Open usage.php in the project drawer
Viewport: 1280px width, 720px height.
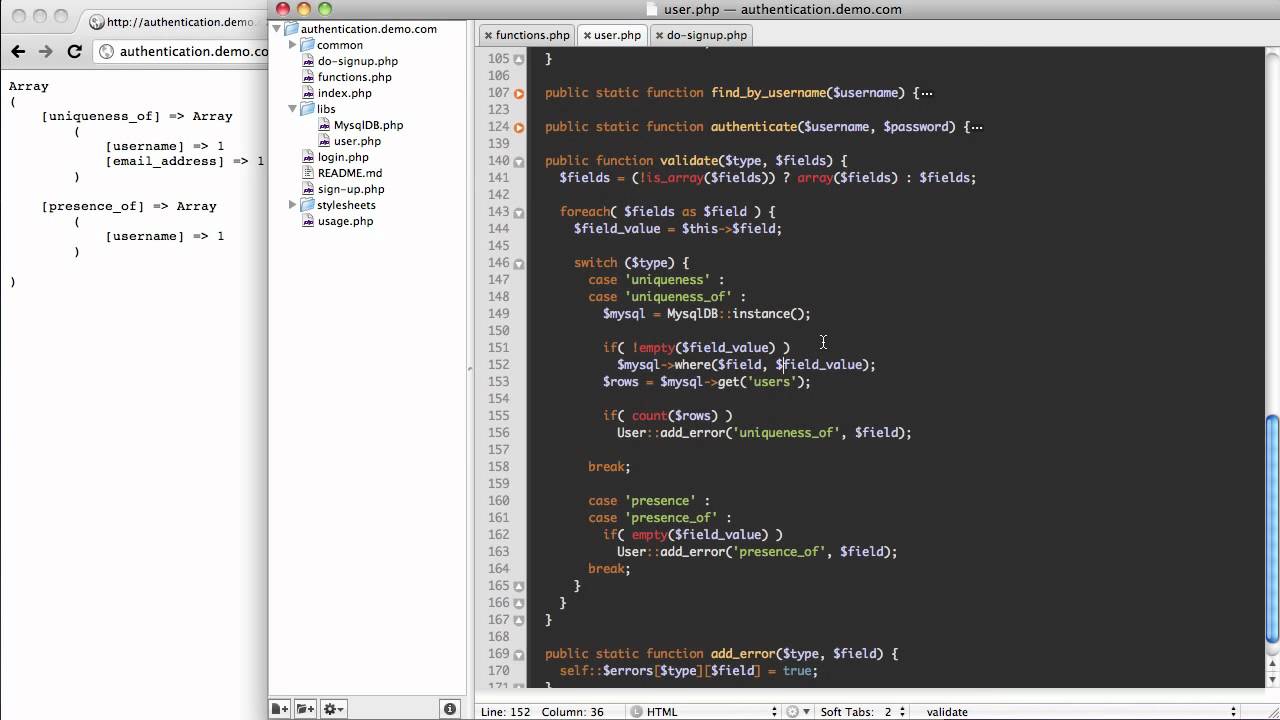click(346, 221)
